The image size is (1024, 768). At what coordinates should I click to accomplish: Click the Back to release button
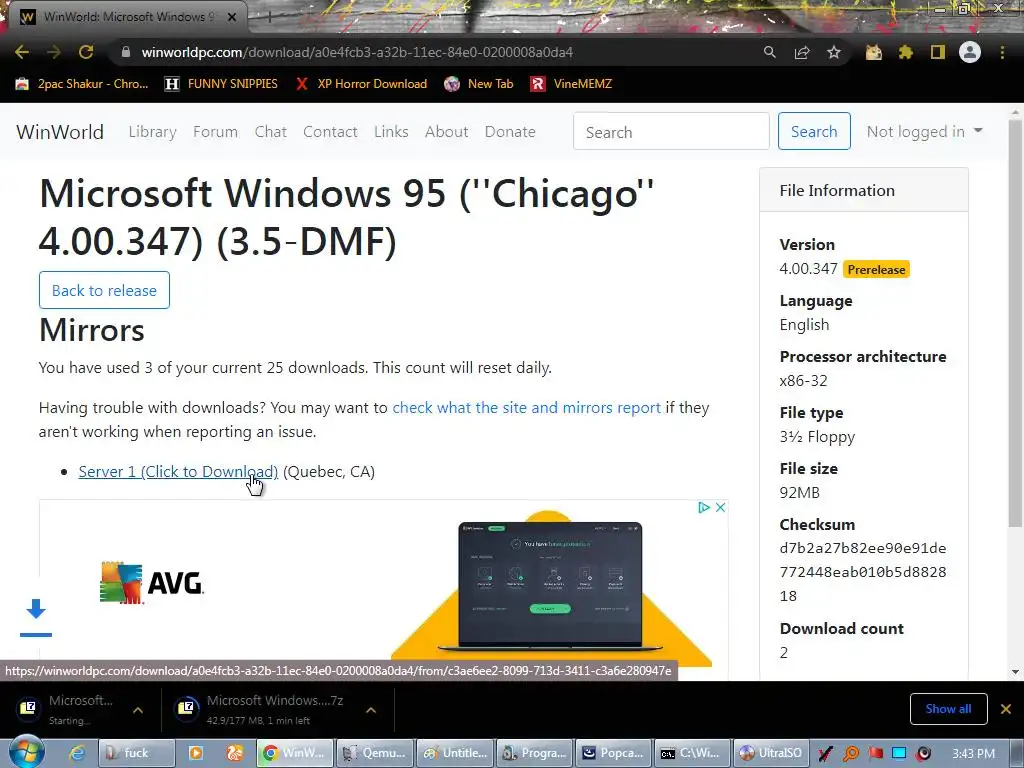(104, 290)
